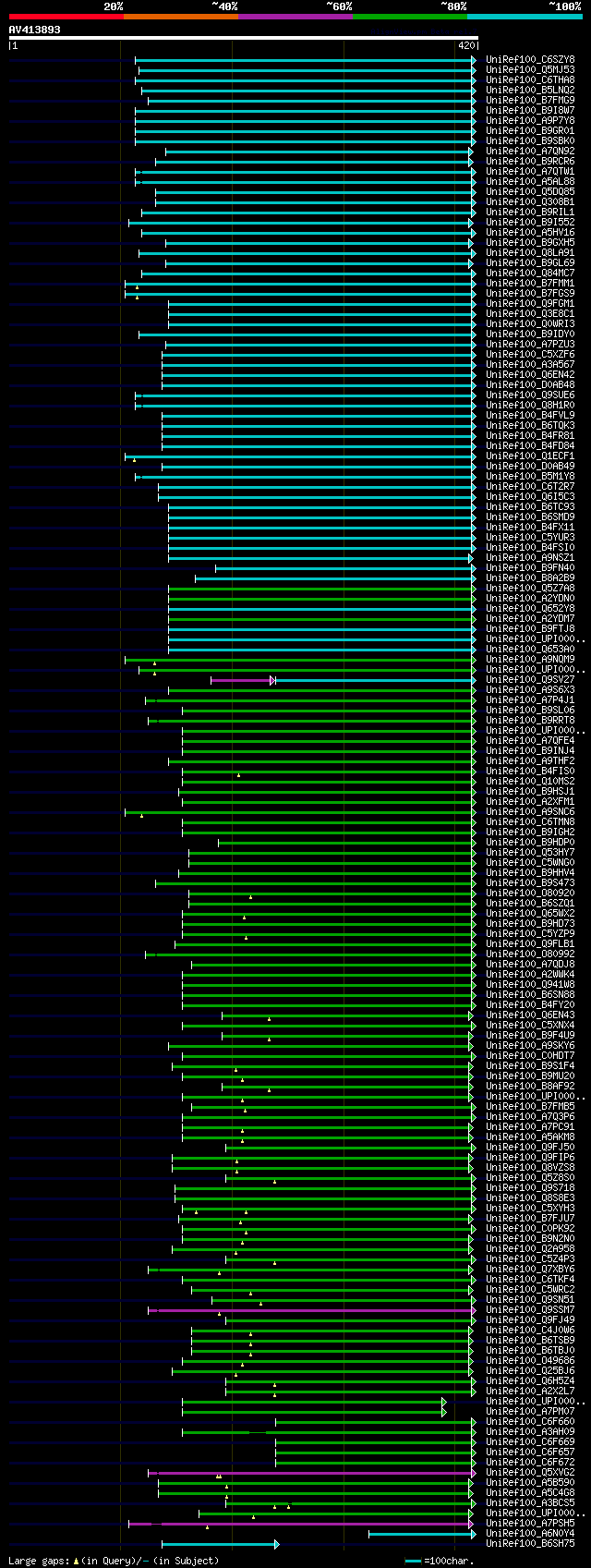
Task: Click the UniRef100_O80920 label
Action: pyautogui.click(x=530, y=893)
